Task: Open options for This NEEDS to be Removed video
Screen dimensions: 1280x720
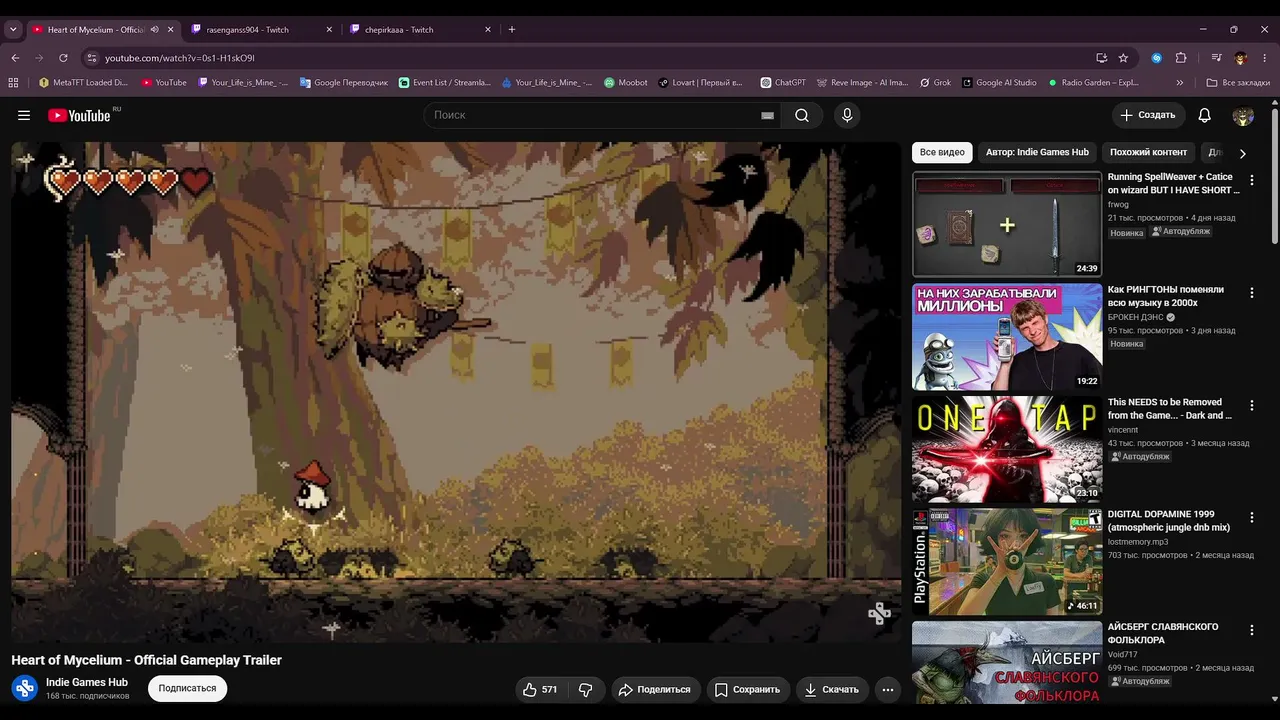Action: point(1251,405)
